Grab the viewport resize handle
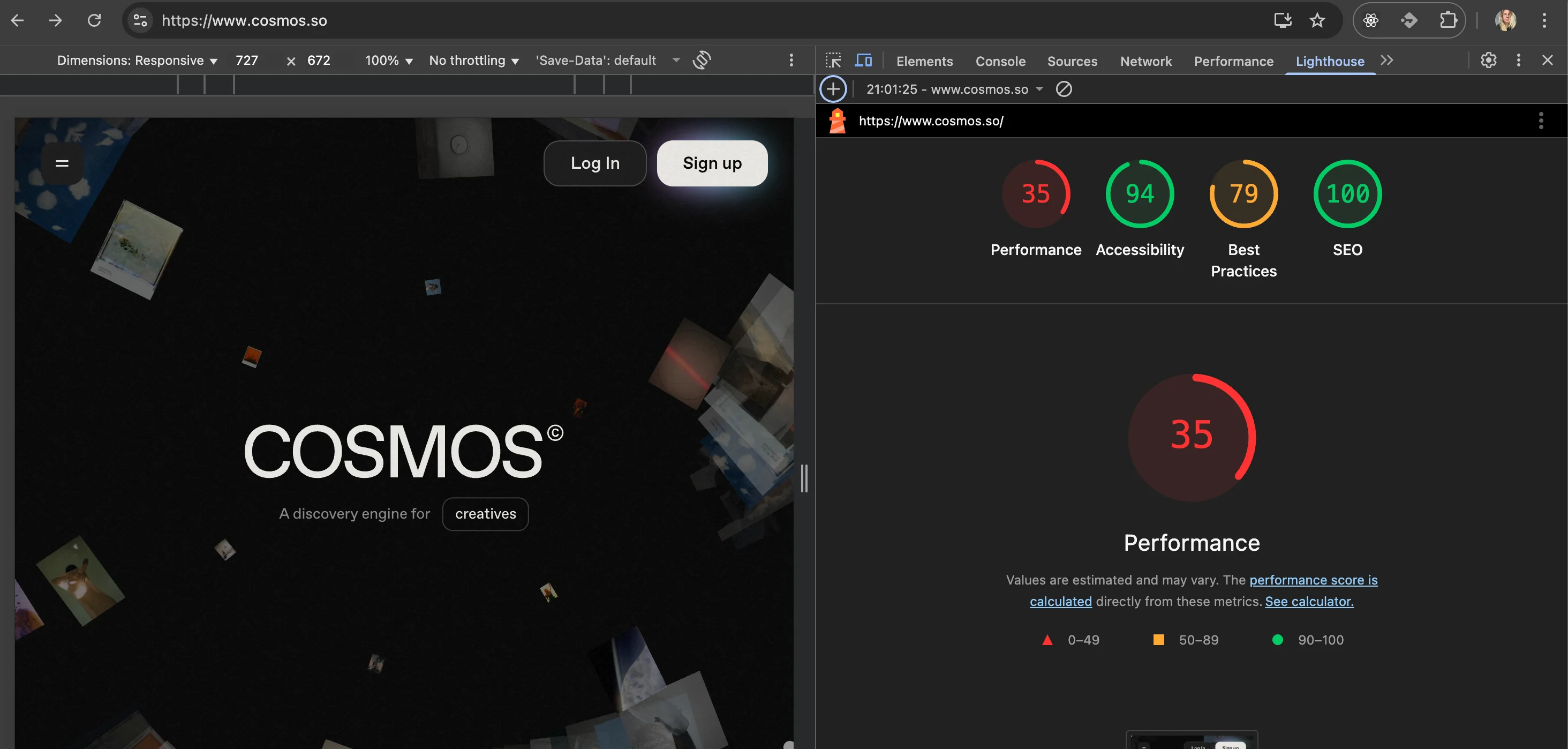Screen dimensions: 1568x749 (x=804, y=478)
